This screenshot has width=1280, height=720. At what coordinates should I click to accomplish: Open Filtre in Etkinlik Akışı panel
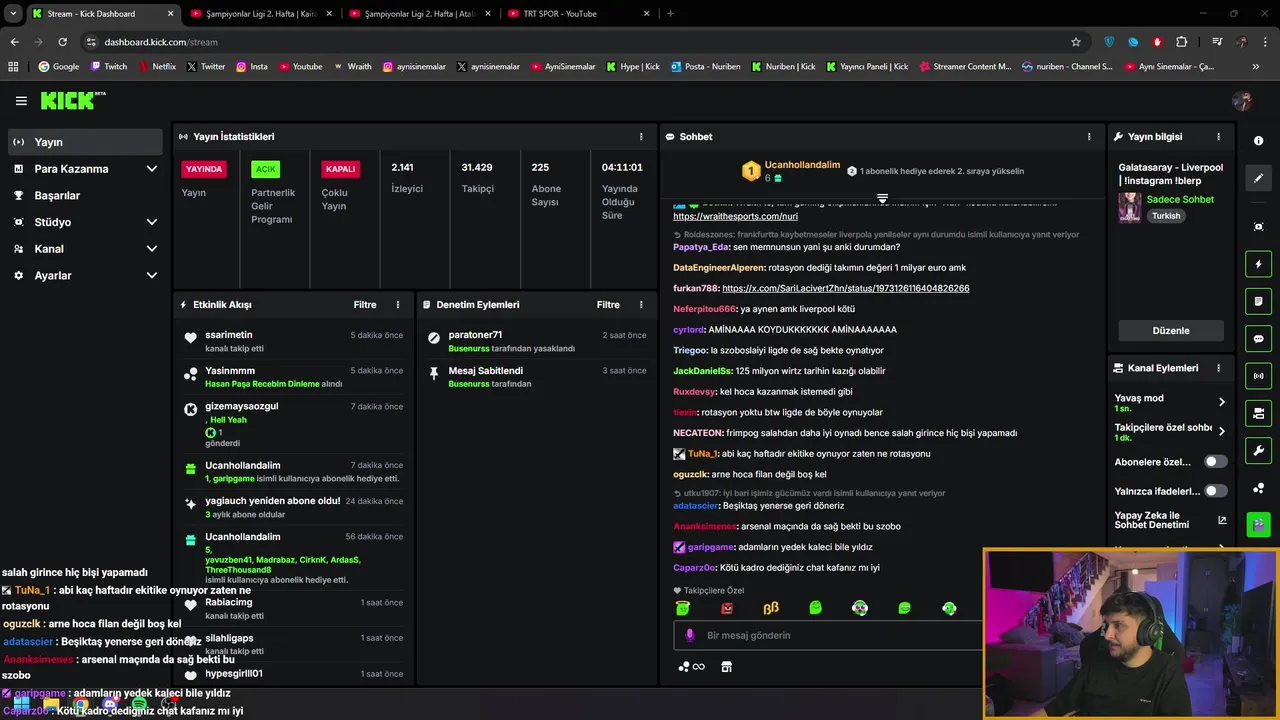coord(365,305)
